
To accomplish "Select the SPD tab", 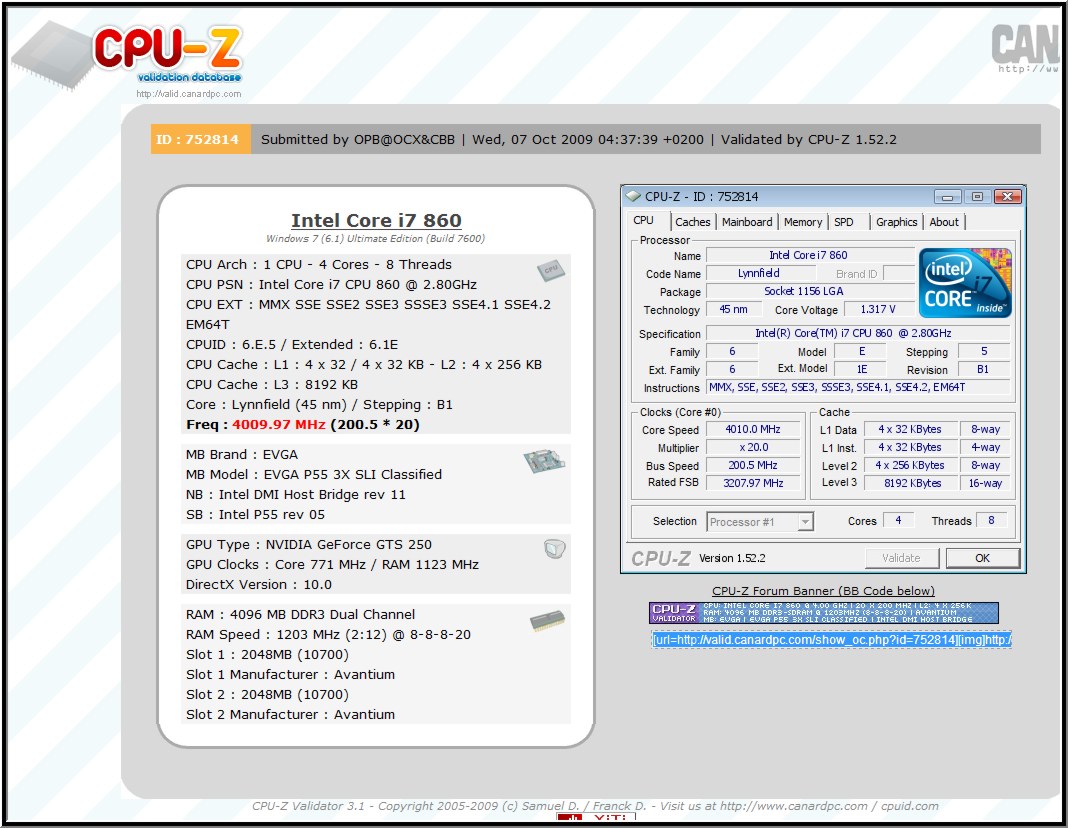I will click(x=844, y=222).
